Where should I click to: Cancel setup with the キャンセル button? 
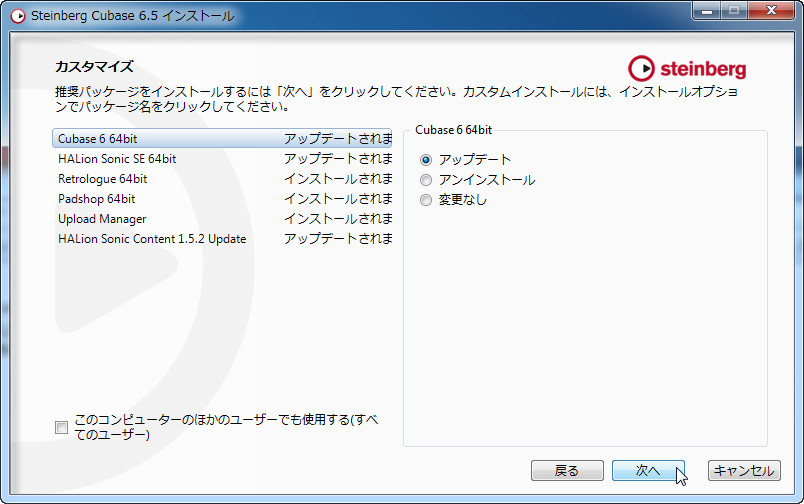tap(744, 470)
